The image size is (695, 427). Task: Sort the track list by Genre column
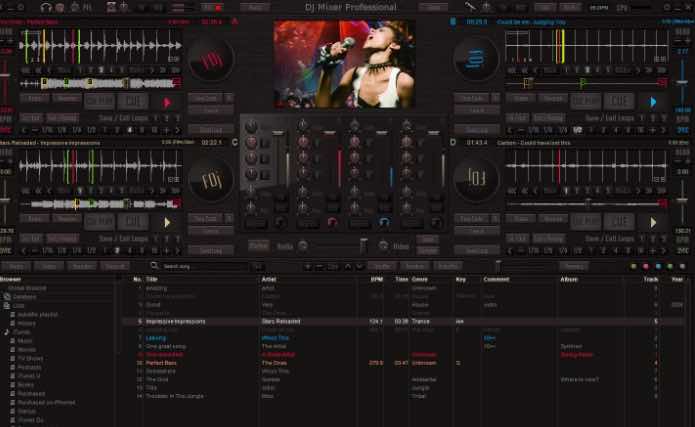coord(419,279)
